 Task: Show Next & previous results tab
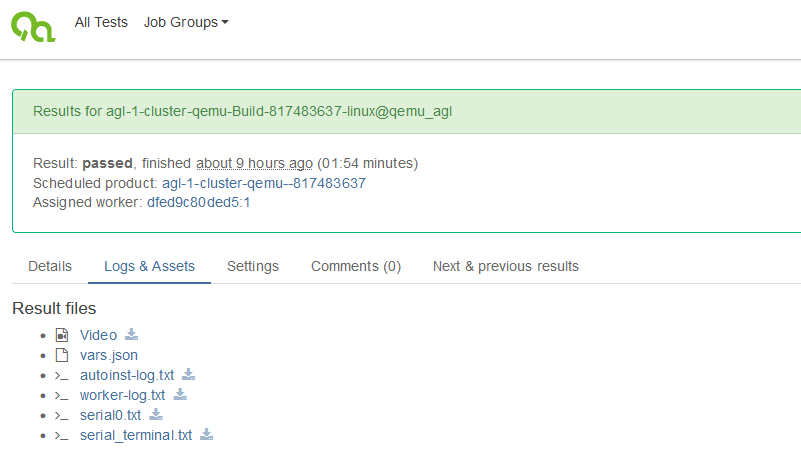505,266
